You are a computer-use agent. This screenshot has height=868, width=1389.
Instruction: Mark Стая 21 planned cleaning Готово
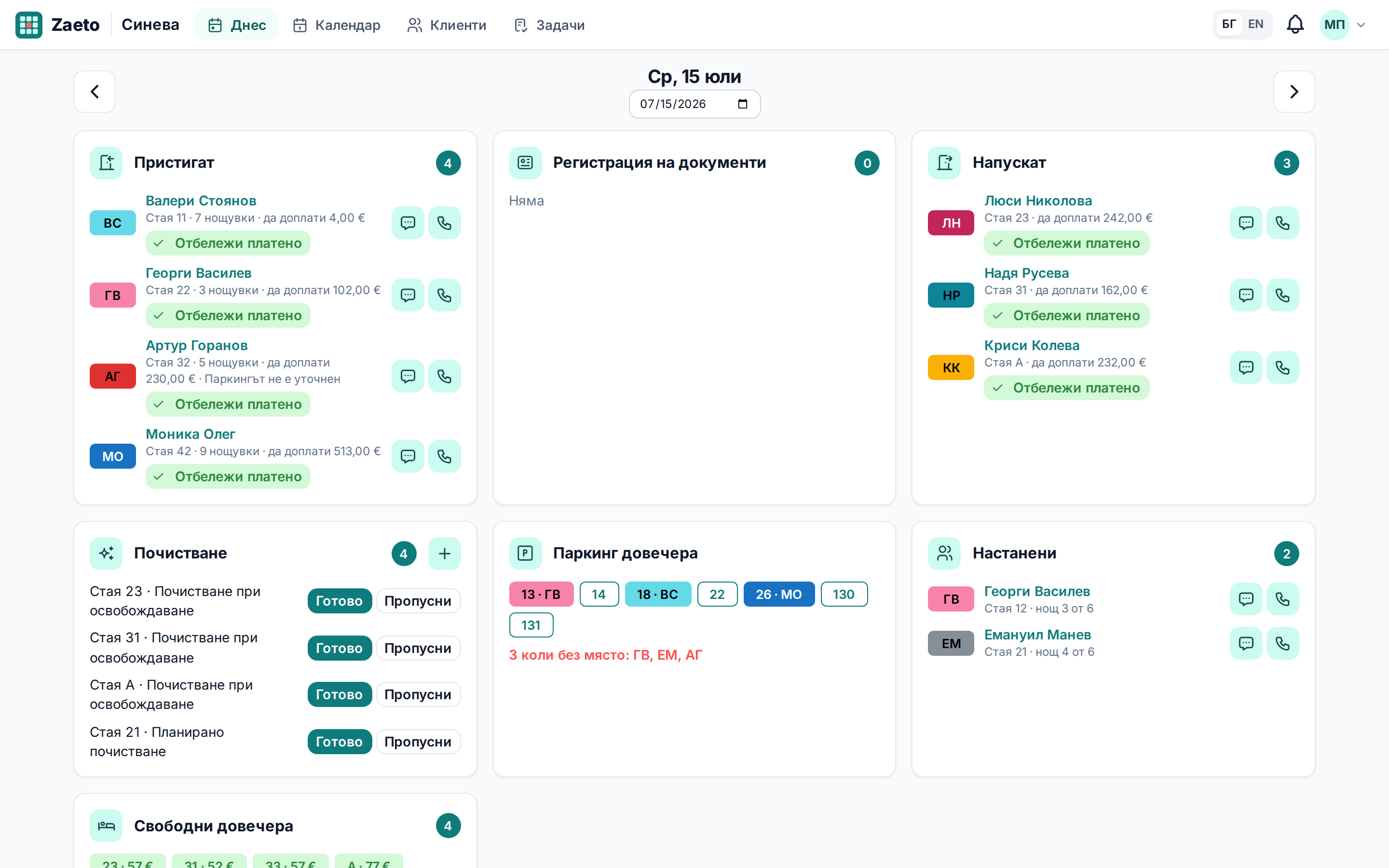coord(339,742)
